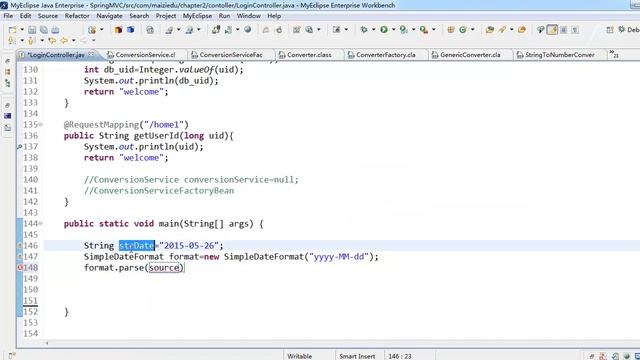The image size is (640, 360).
Task: Close the LoginController.java tab
Action: [x=91, y=54]
